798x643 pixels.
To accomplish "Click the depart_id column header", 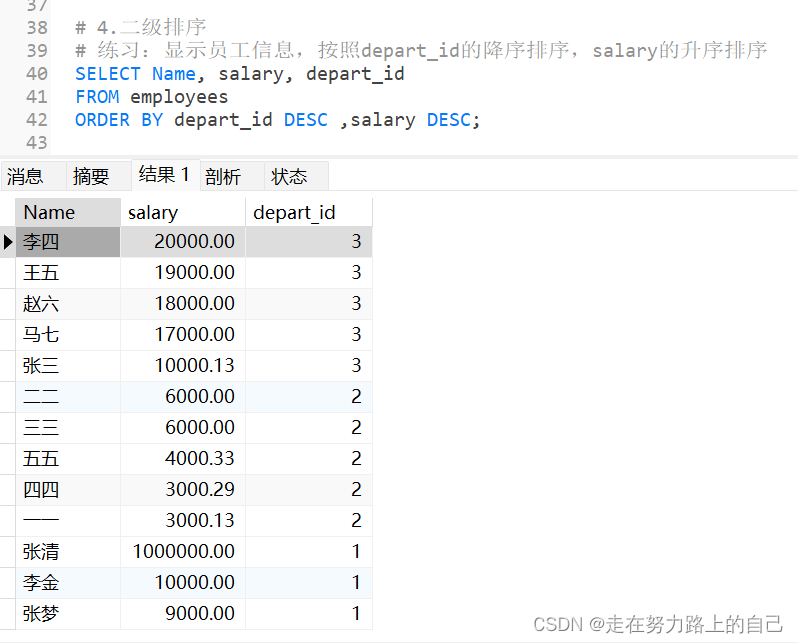I will click(x=308, y=212).
